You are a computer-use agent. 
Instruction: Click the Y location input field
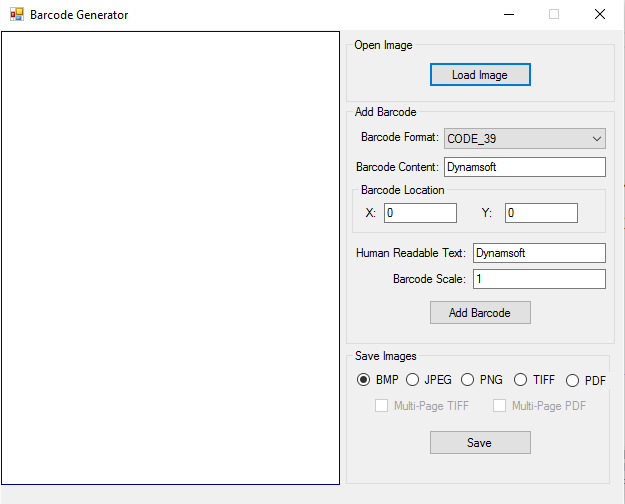point(541,213)
